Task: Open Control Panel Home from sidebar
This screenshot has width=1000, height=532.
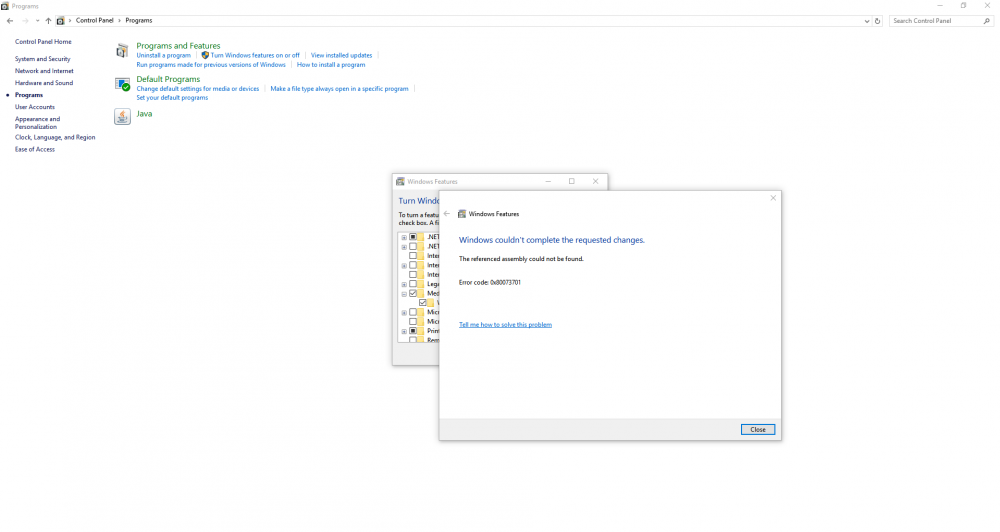Action: pos(43,41)
